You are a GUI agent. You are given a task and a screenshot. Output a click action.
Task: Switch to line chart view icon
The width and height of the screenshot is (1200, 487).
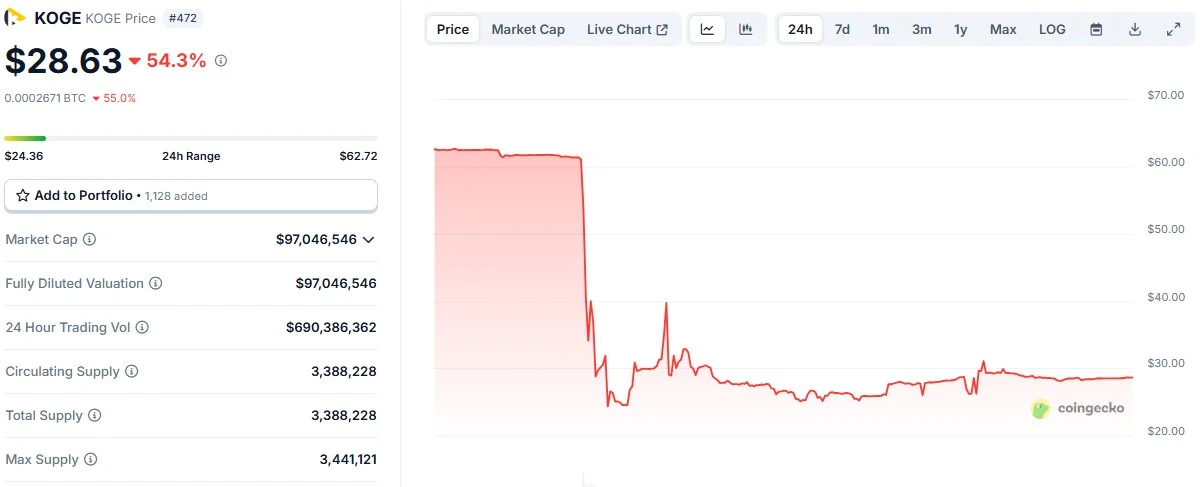(x=708, y=29)
